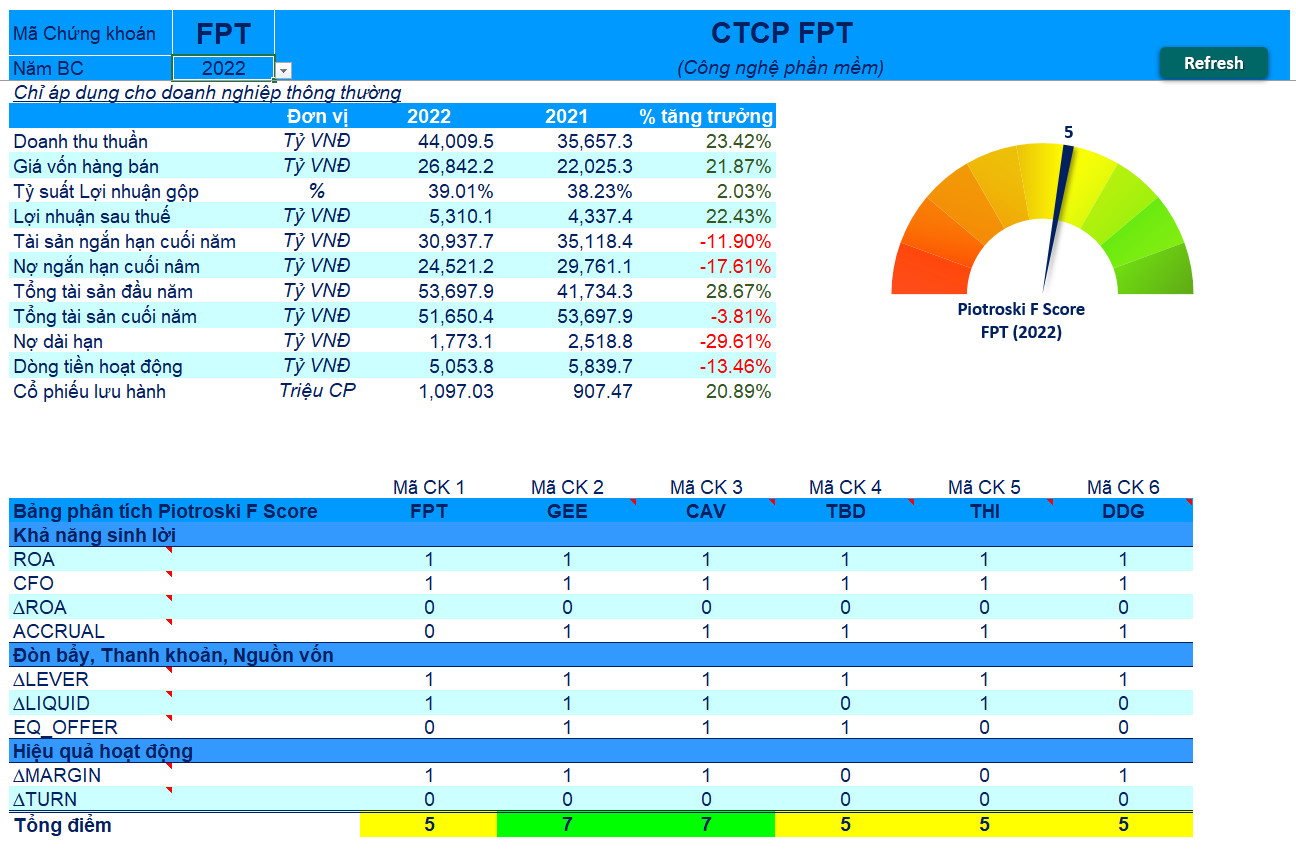Click Lợi nhuận sau thuế value 5,310.1
Screen dimensions: 1296x852
point(461,216)
